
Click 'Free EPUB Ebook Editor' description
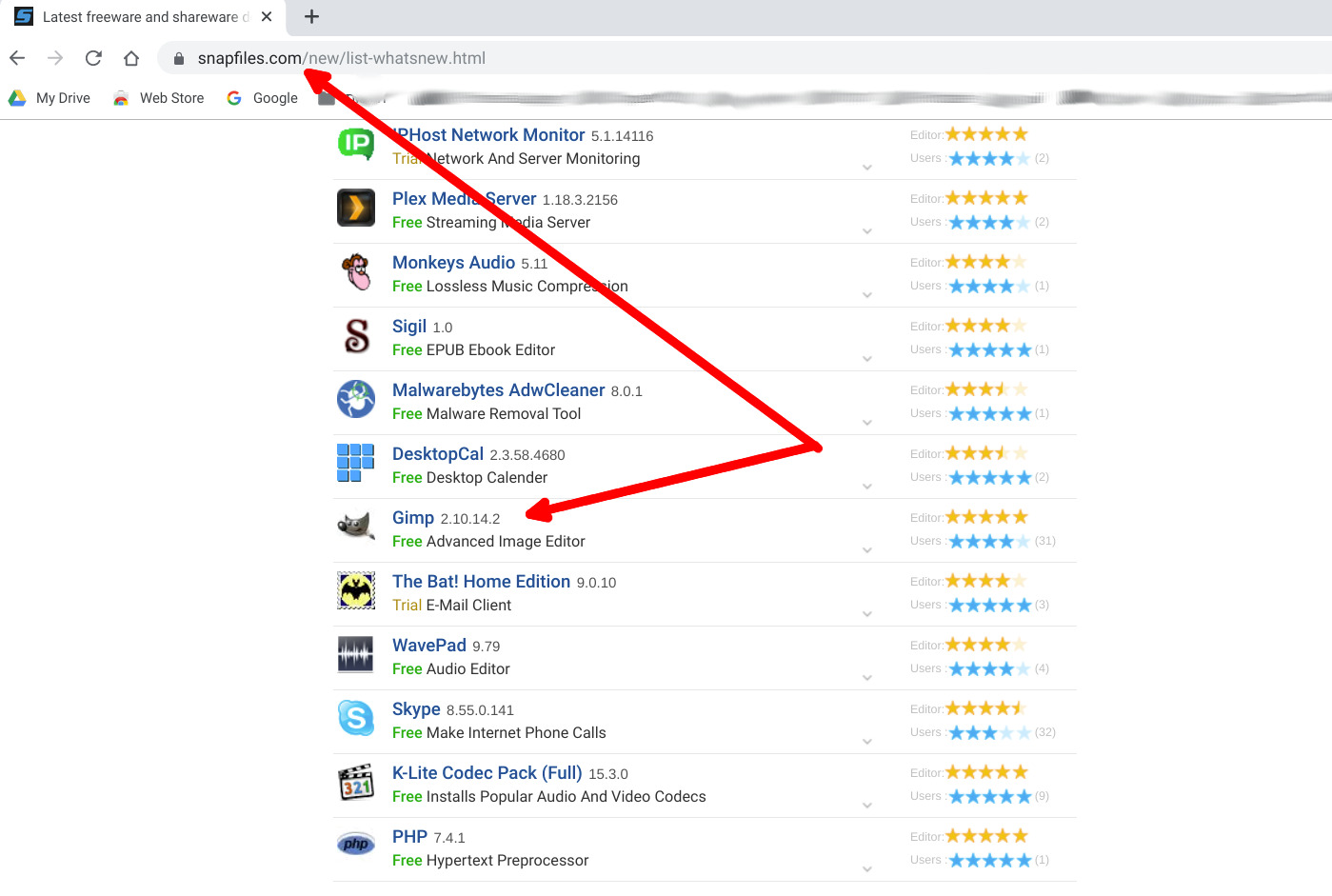pyautogui.click(x=473, y=350)
